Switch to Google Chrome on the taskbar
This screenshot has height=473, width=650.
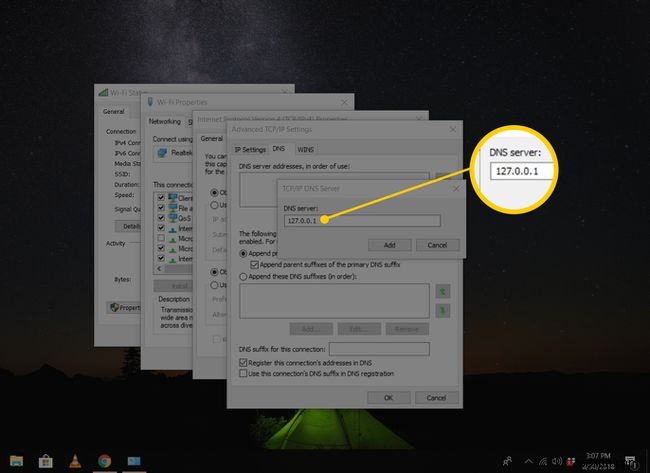104,461
